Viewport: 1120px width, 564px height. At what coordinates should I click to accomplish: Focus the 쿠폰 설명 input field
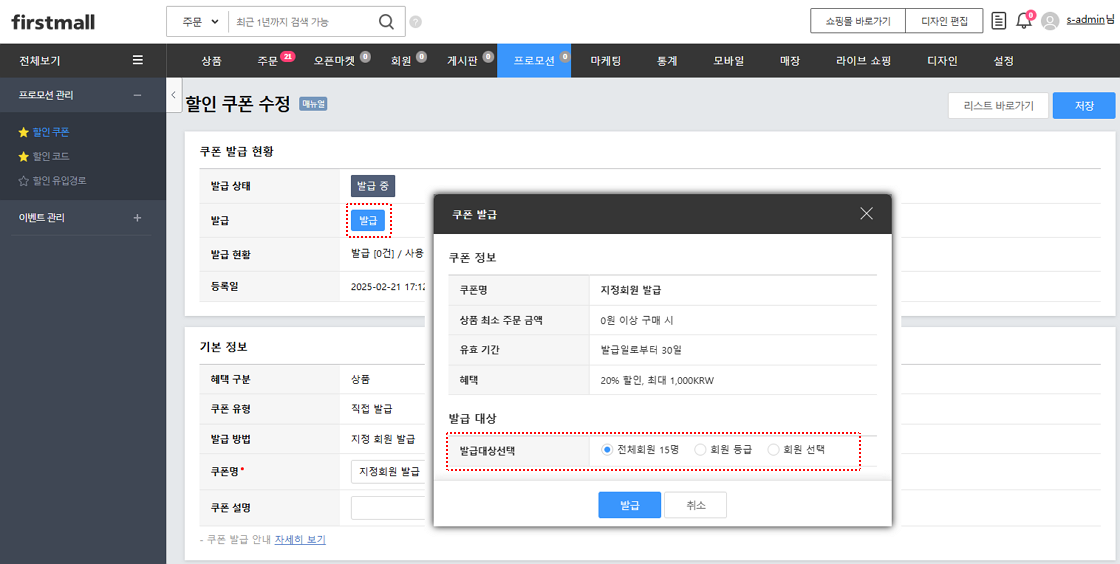click(x=389, y=508)
